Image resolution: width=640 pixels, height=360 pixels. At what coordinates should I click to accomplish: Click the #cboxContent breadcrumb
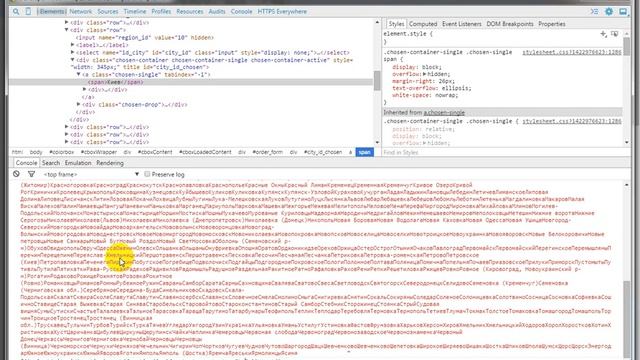[155, 152]
